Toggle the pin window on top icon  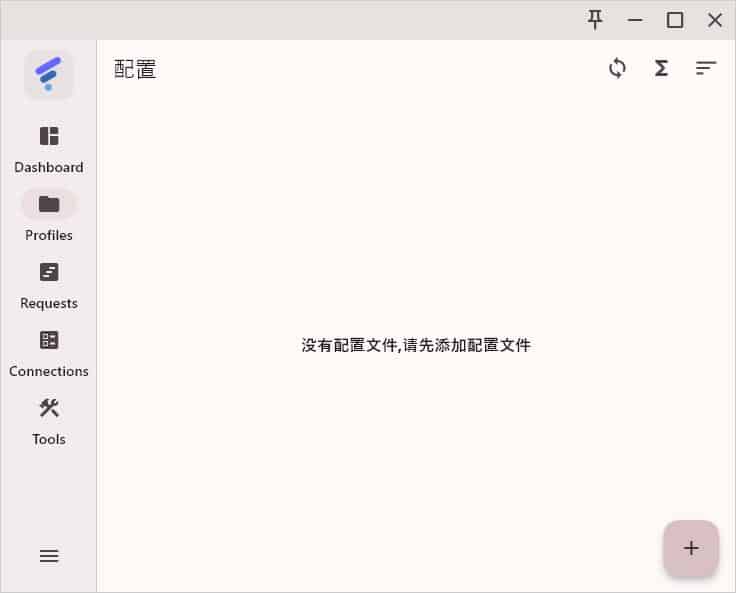pyautogui.click(x=595, y=20)
